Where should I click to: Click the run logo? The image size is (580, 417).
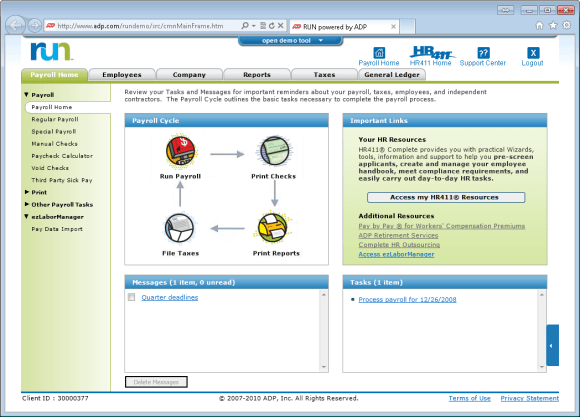point(51,51)
